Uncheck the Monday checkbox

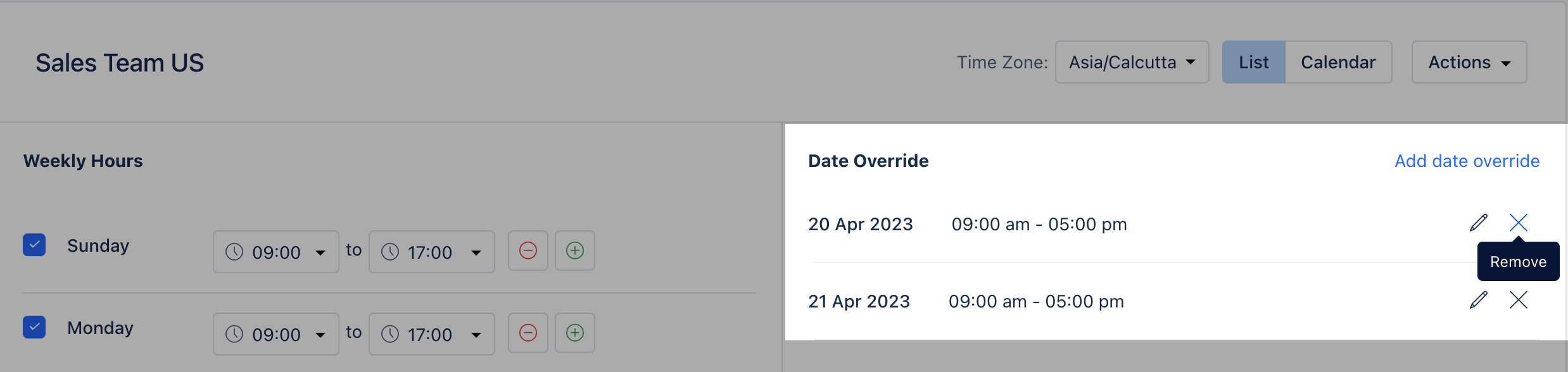(34, 327)
